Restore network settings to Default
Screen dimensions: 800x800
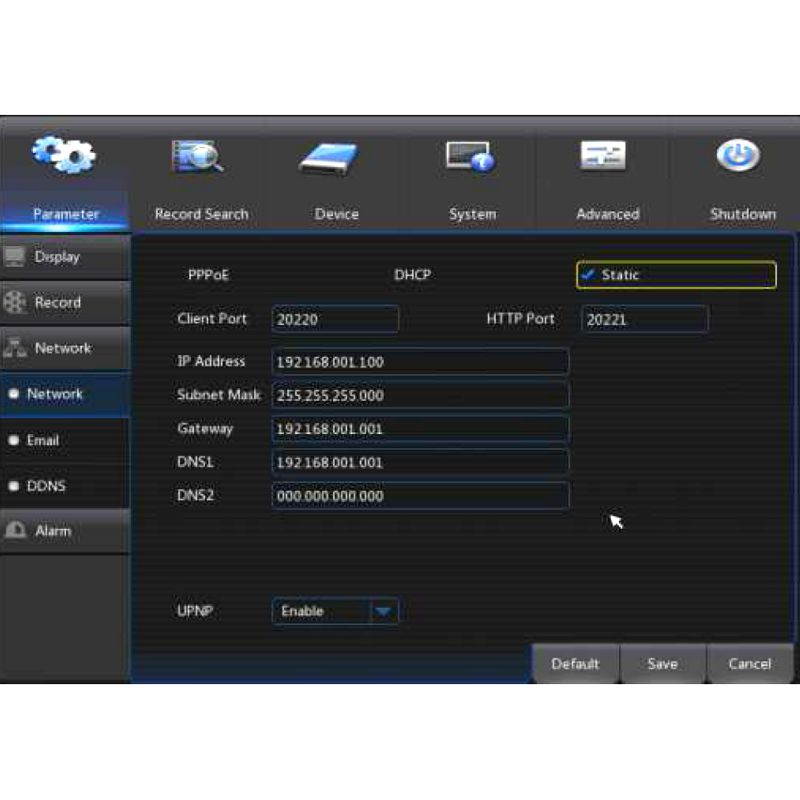[x=575, y=663]
